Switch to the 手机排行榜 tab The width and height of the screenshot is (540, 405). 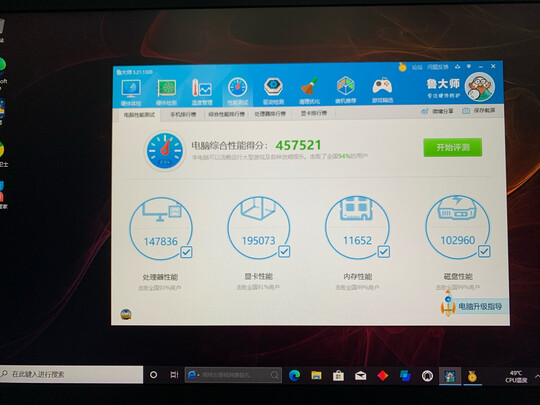click(183, 114)
